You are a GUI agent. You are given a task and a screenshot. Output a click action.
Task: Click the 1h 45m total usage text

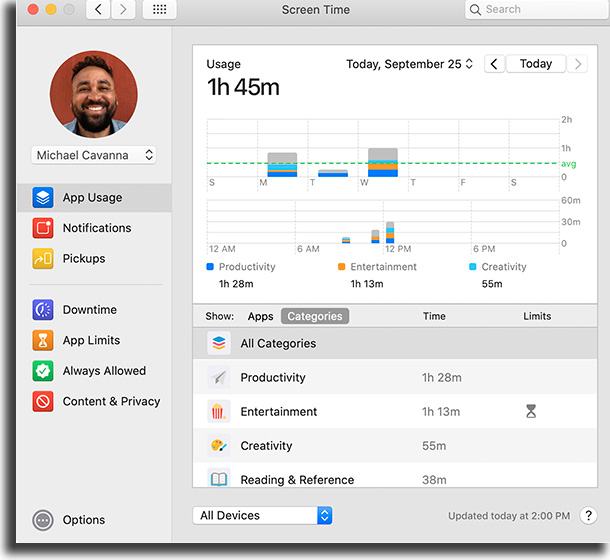(243, 87)
